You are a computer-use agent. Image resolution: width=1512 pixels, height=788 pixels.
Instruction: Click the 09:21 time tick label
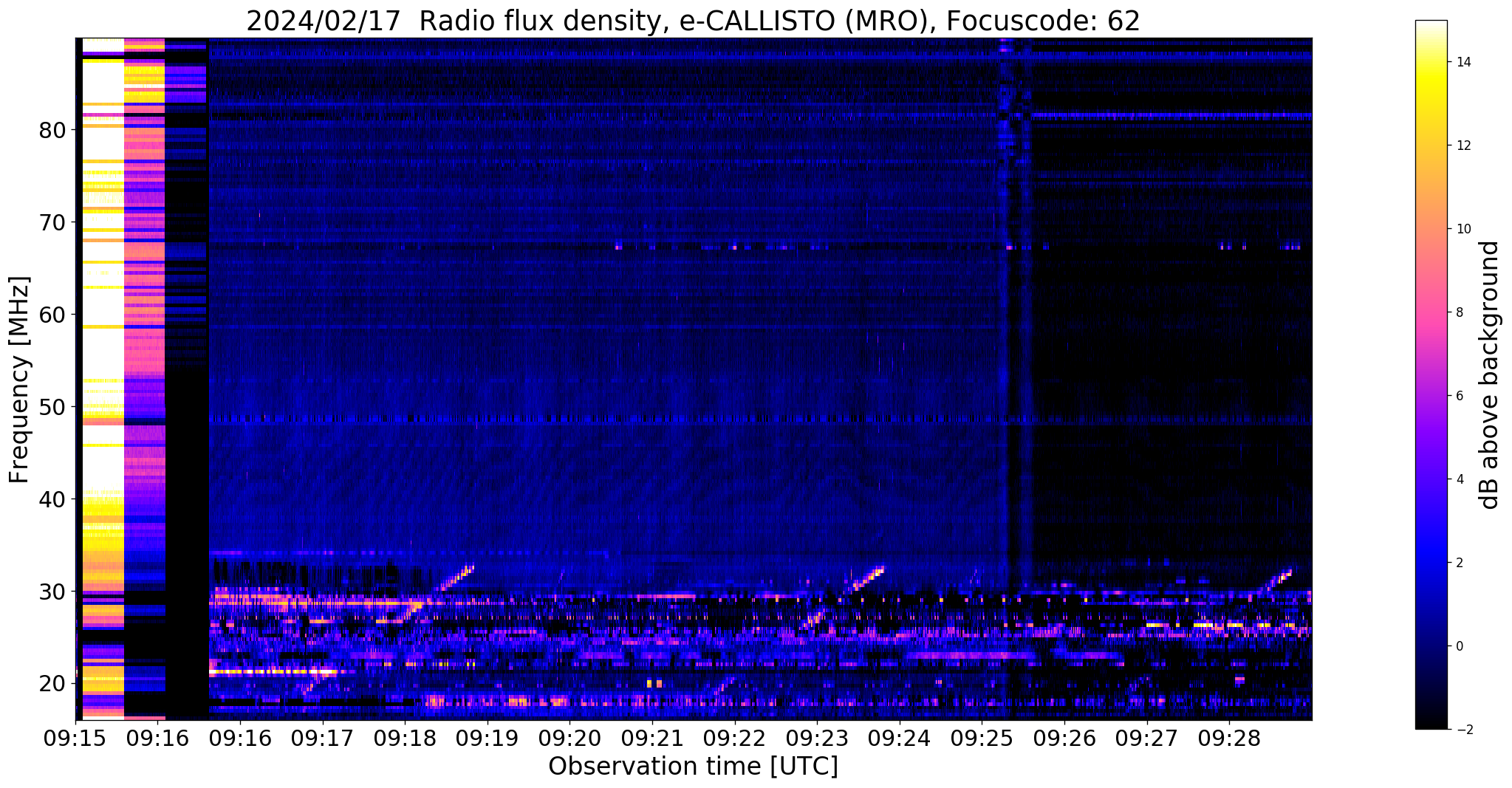[652, 739]
